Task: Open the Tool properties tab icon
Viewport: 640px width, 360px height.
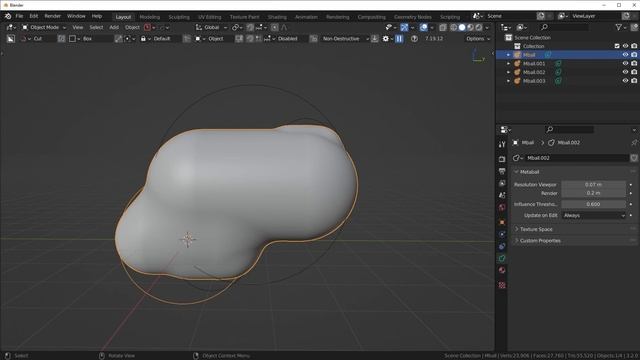Action: [x=502, y=144]
